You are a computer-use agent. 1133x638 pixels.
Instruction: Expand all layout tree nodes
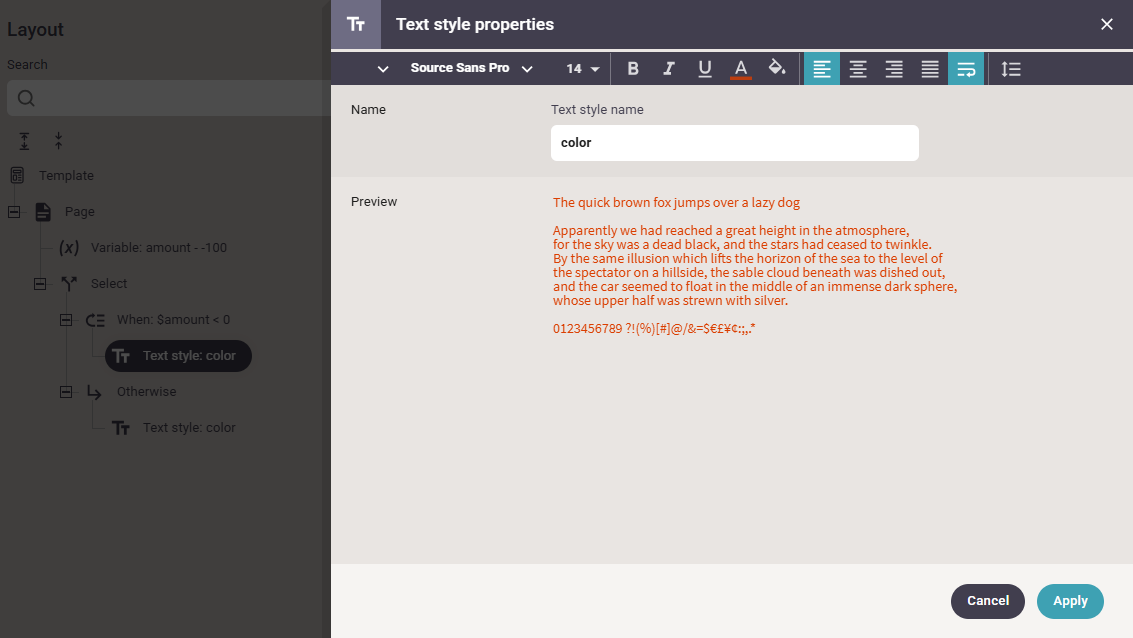click(25, 141)
